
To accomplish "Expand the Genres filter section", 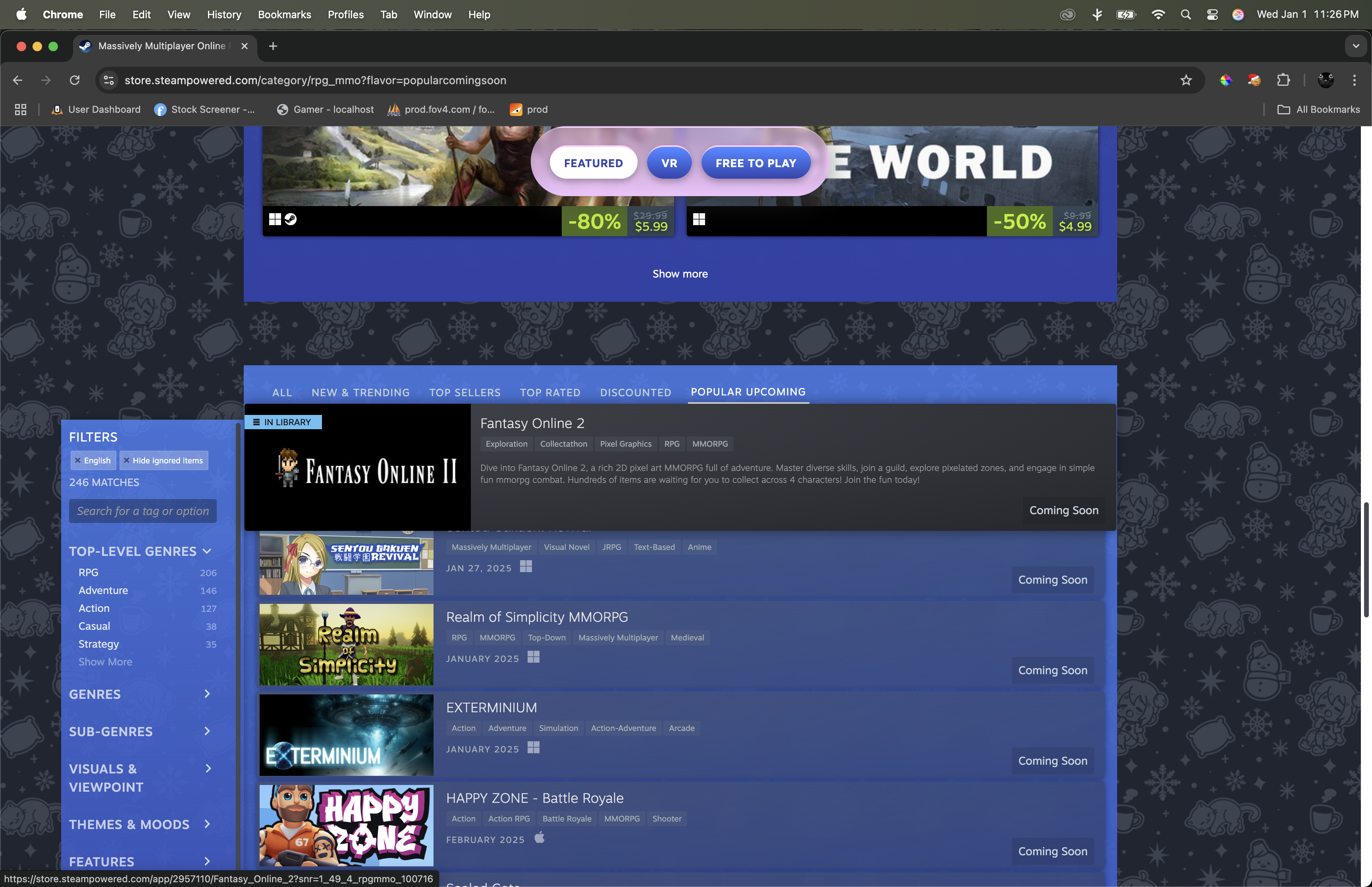I will [141, 694].
